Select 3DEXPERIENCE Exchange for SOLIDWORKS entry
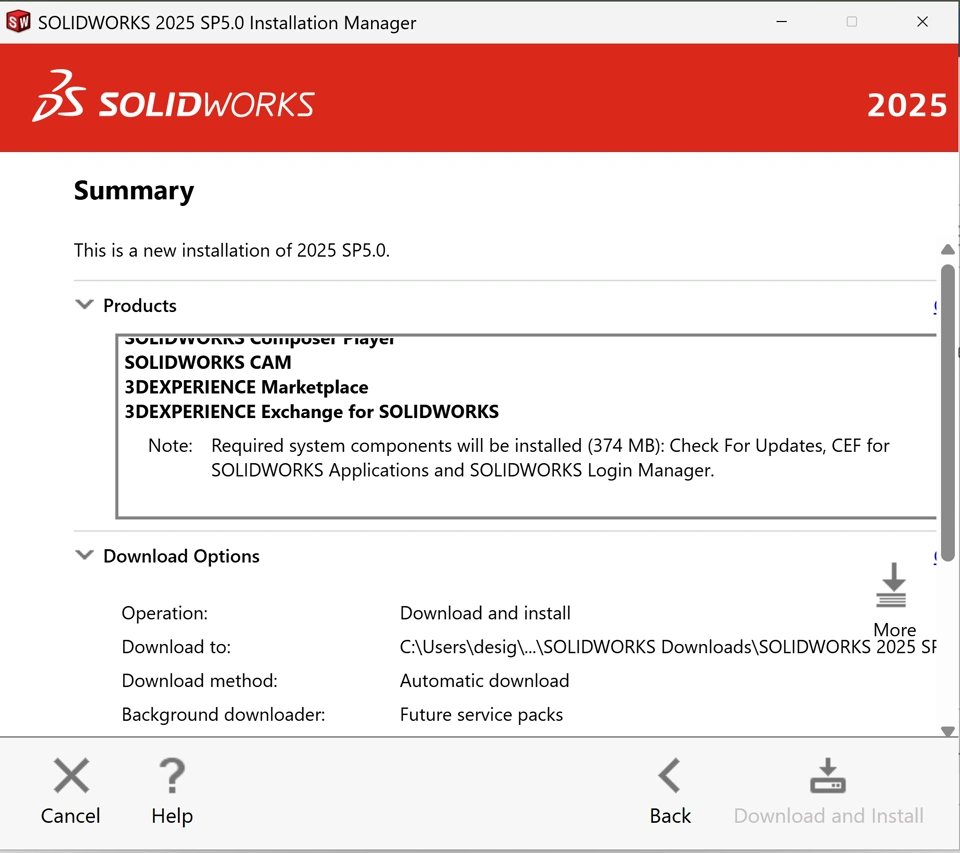This screenshot has width=960, height=853. [x=311, y=412]
